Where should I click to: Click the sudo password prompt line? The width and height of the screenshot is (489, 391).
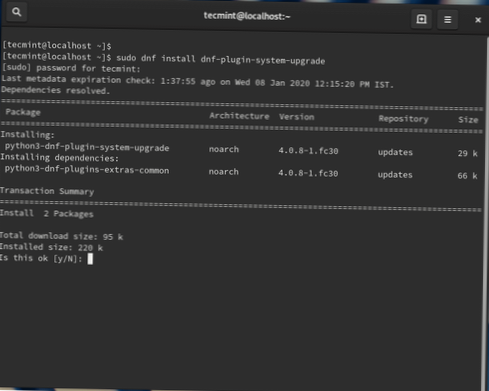[x=71, y=68]
